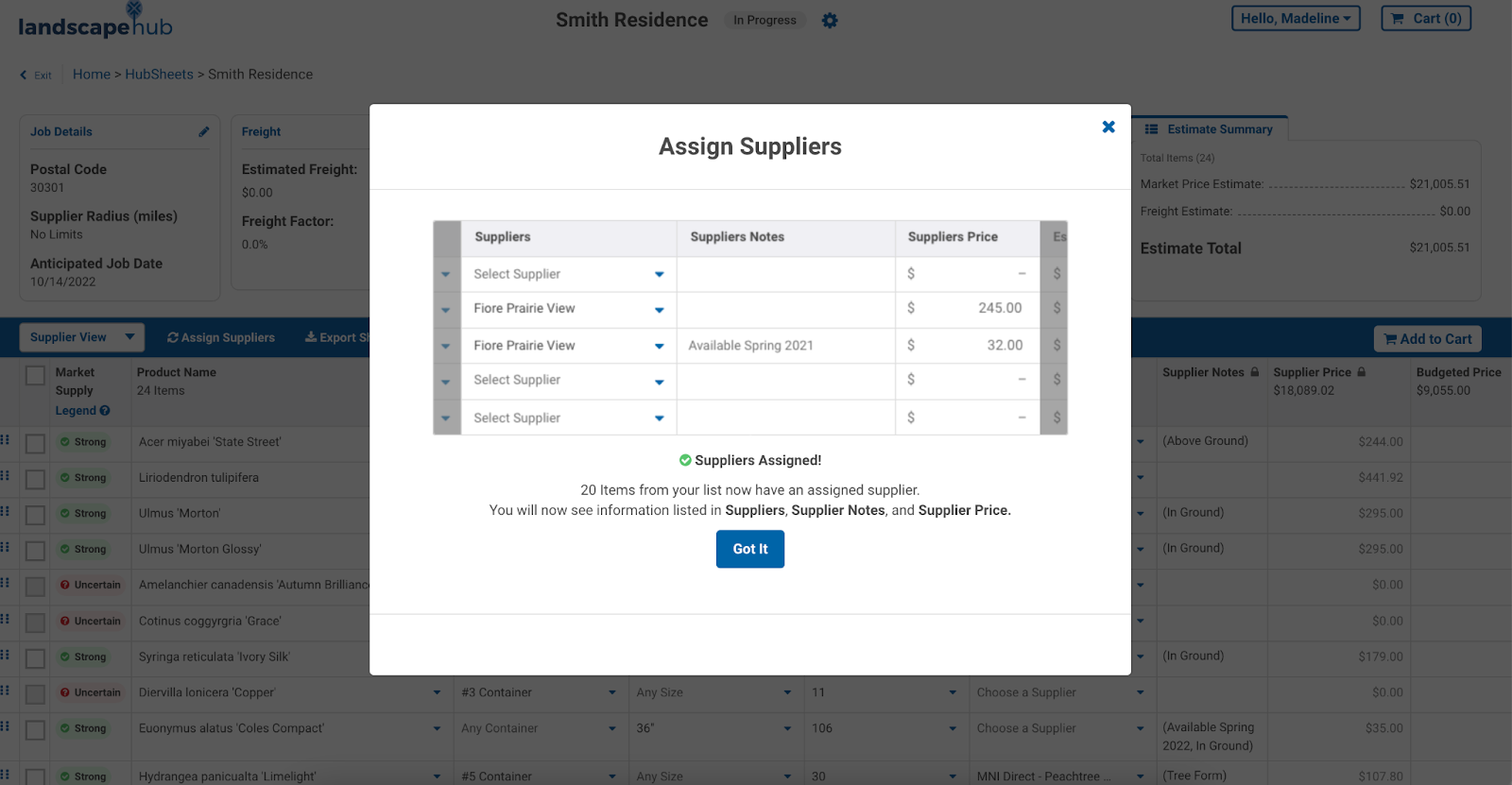
Task: Click the settings gear beside In Progress
Action: click(x=830, y=20)
